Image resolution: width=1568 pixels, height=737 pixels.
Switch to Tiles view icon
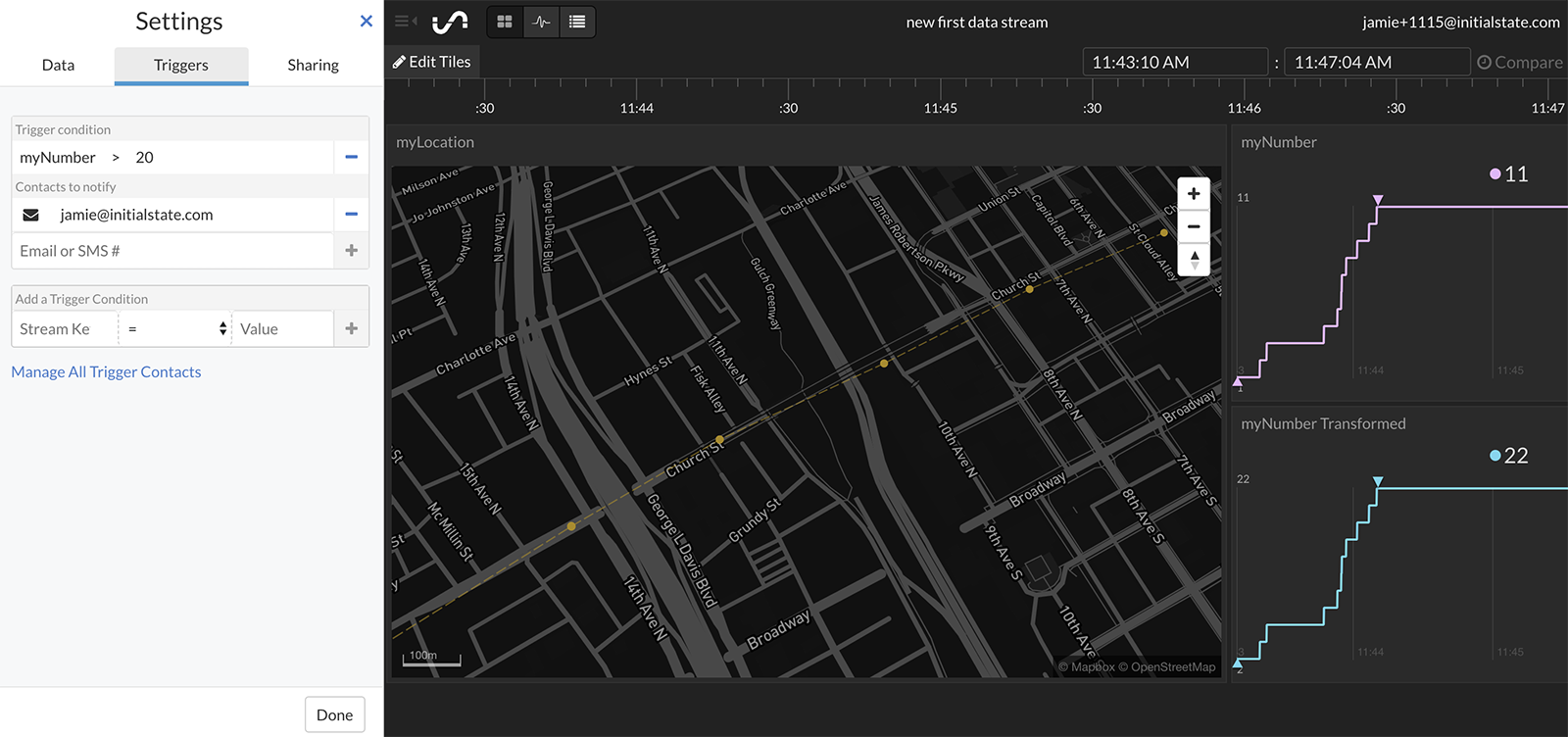(505, 22)
